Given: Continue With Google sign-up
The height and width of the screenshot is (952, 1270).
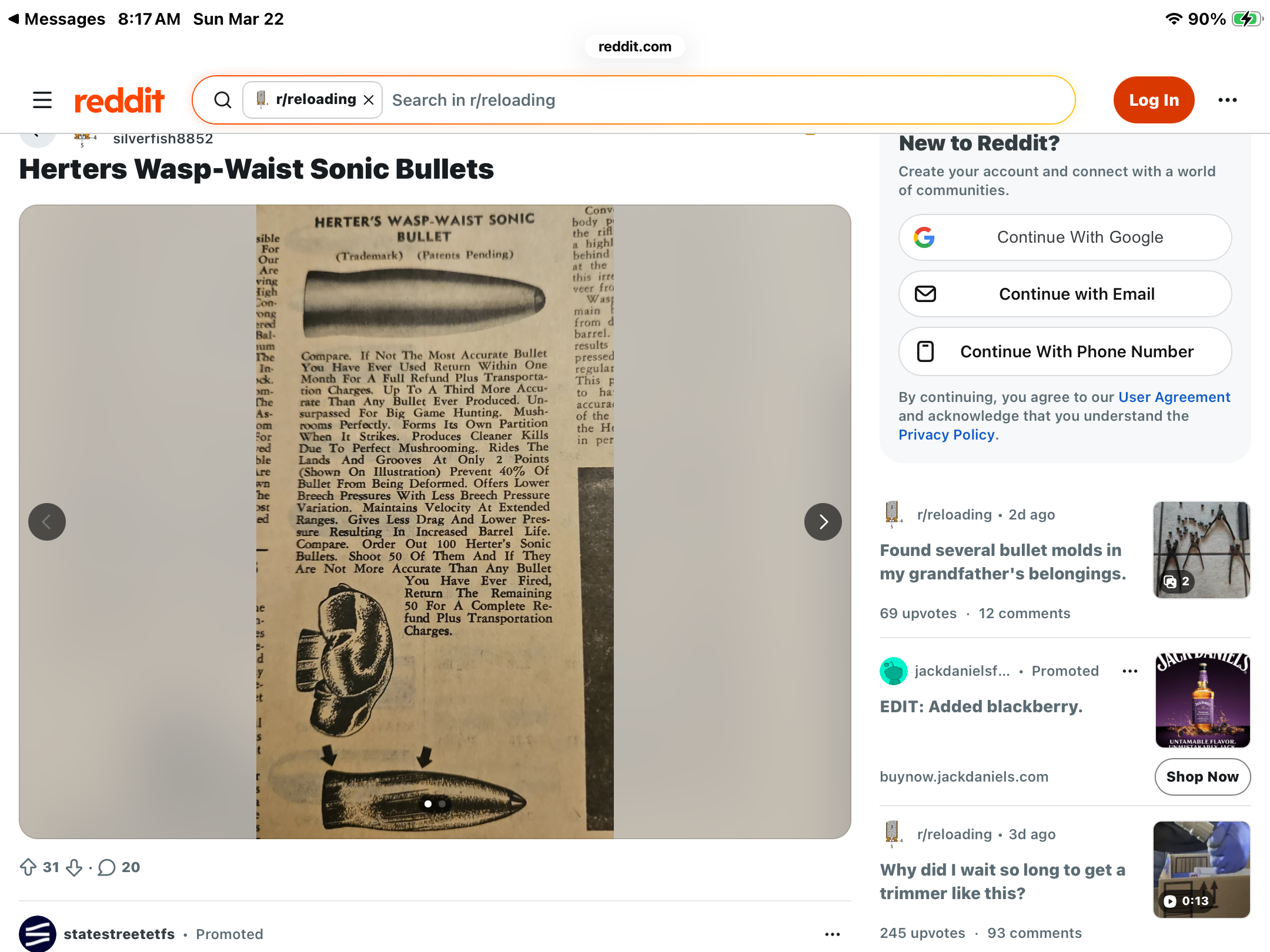Looking at the screenshot, I should (x=1065, y=237).
